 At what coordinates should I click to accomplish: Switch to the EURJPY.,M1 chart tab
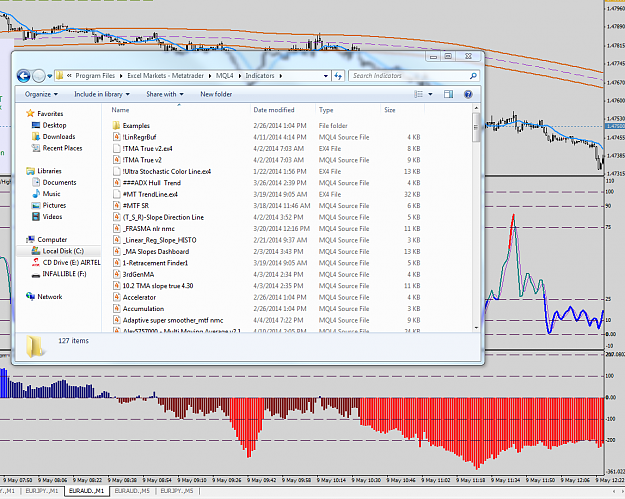[x=41, y=491]
